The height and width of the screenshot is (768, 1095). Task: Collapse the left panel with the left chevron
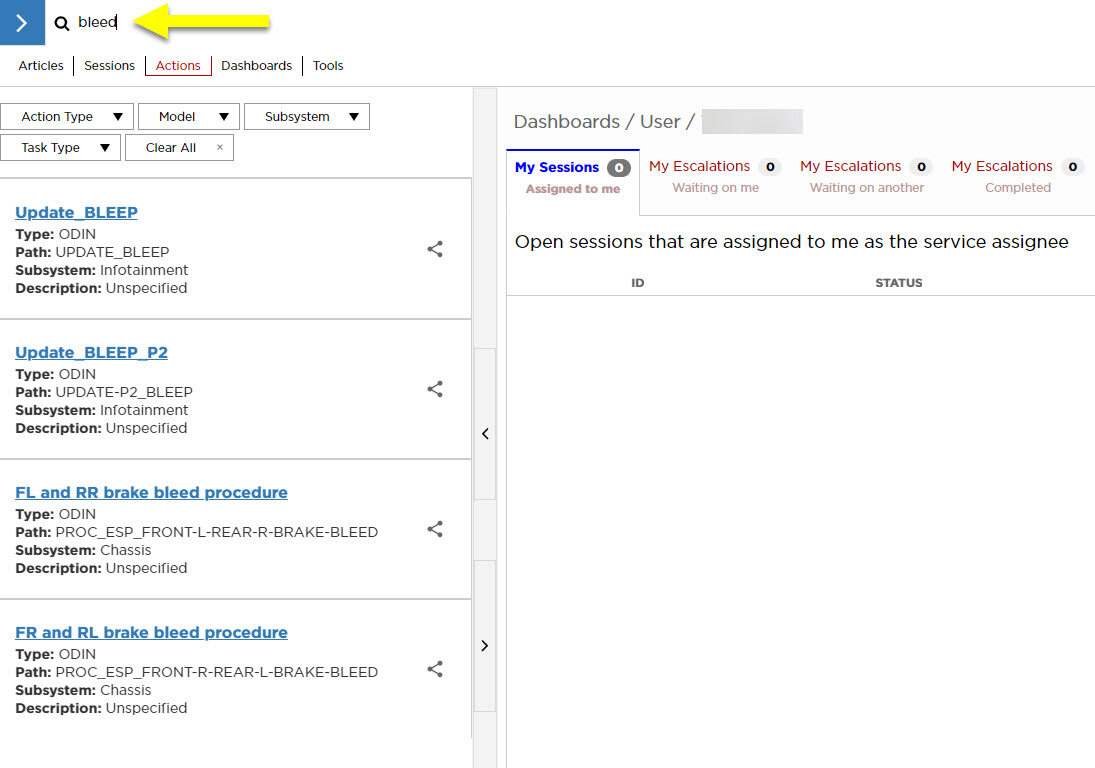click(485, 434)
